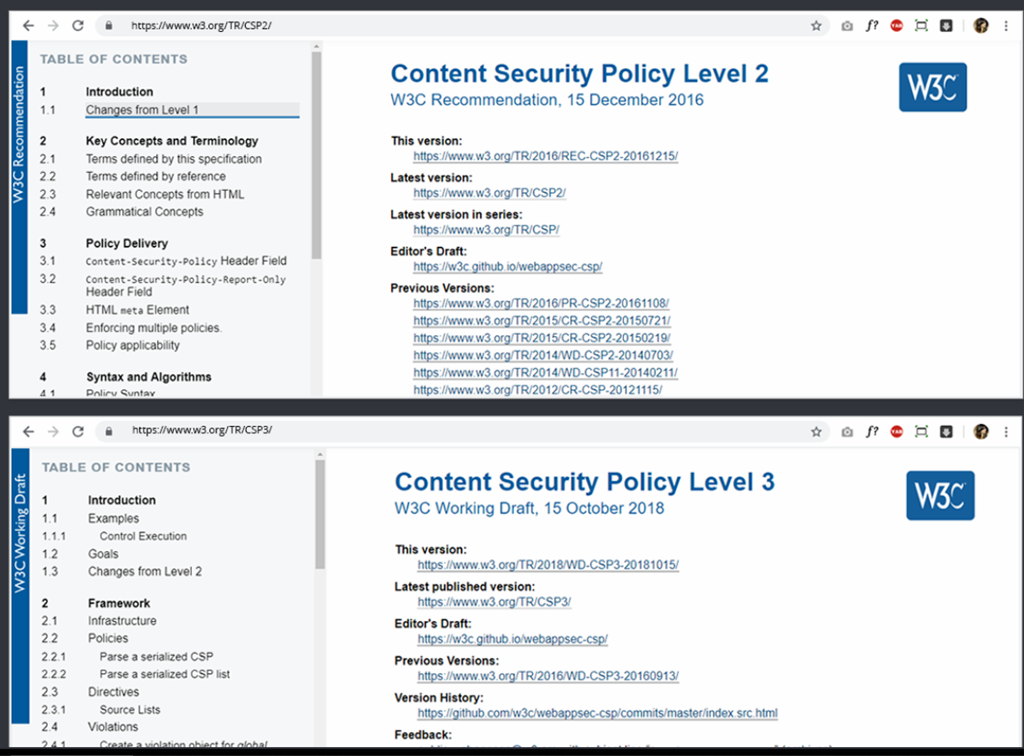
Task: Open Latest published version TR/CSP3/ link
Action: coord(494,602)
